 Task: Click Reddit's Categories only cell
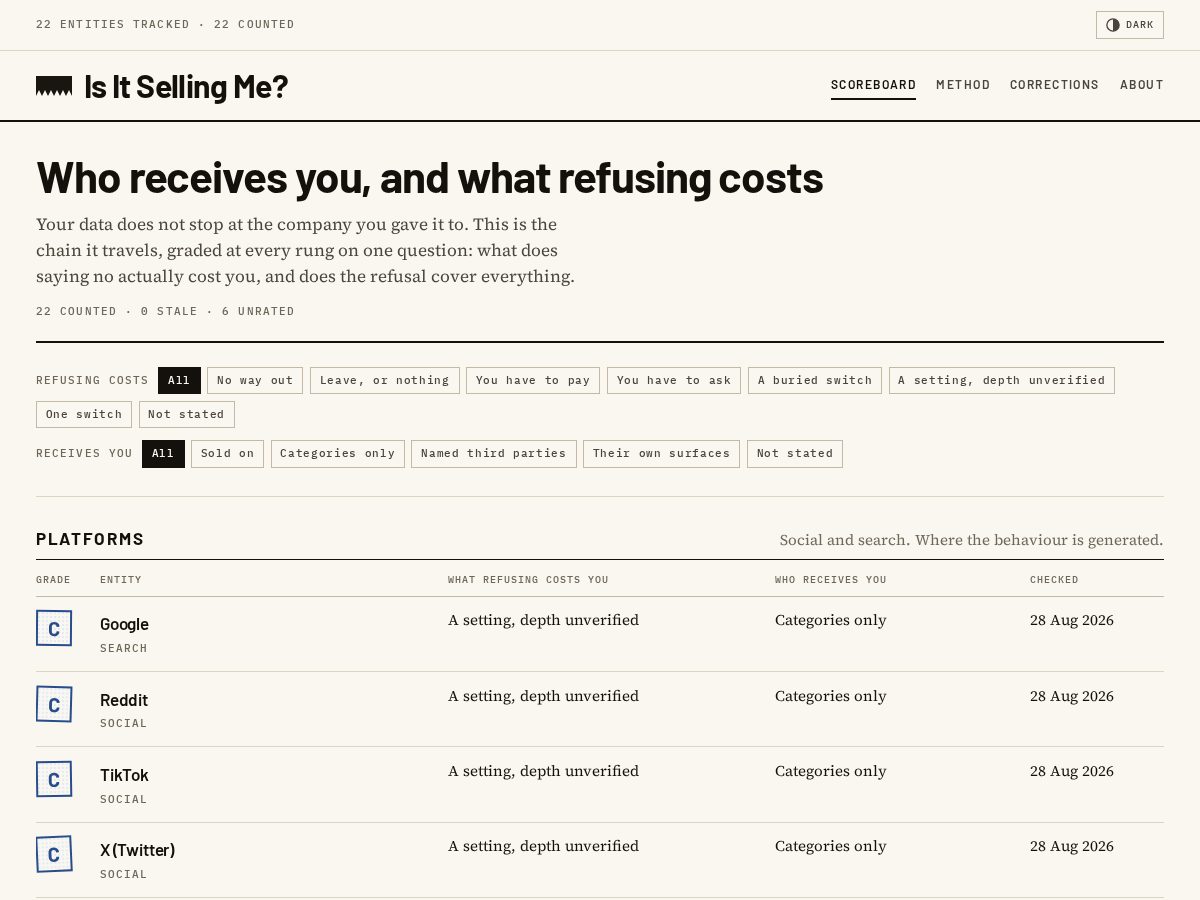[x=831, y=696]
